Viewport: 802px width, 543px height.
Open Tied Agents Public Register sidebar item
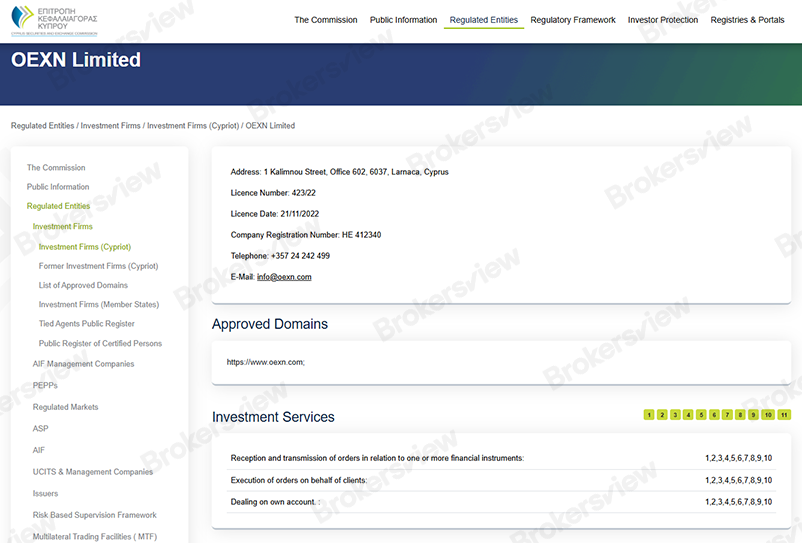[86, 324]
